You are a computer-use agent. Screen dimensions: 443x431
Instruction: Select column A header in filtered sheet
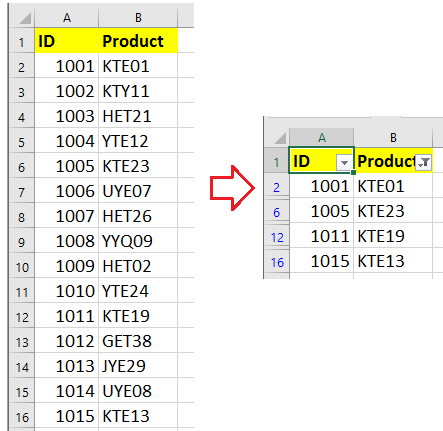tap(322, 137)
